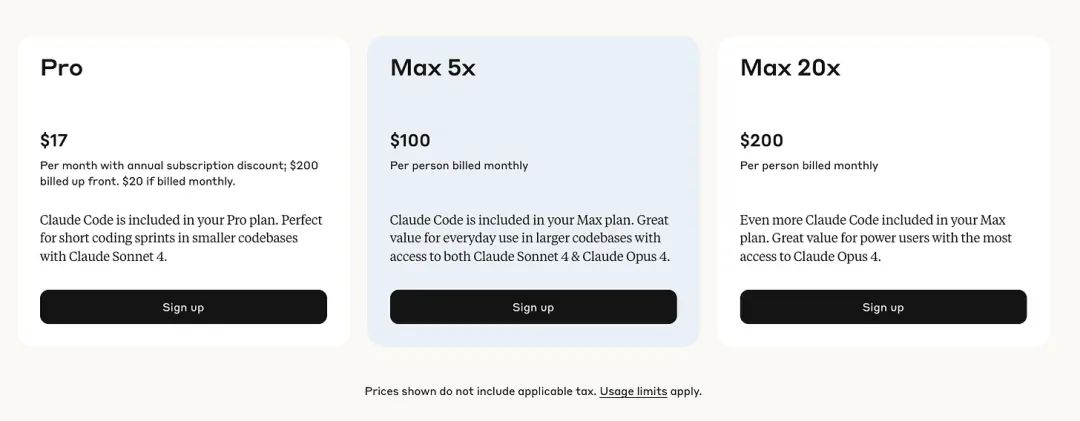Click Sign up on the Max 5x plan
This screenshot has width=1080, height=421.
coord(533,307)
